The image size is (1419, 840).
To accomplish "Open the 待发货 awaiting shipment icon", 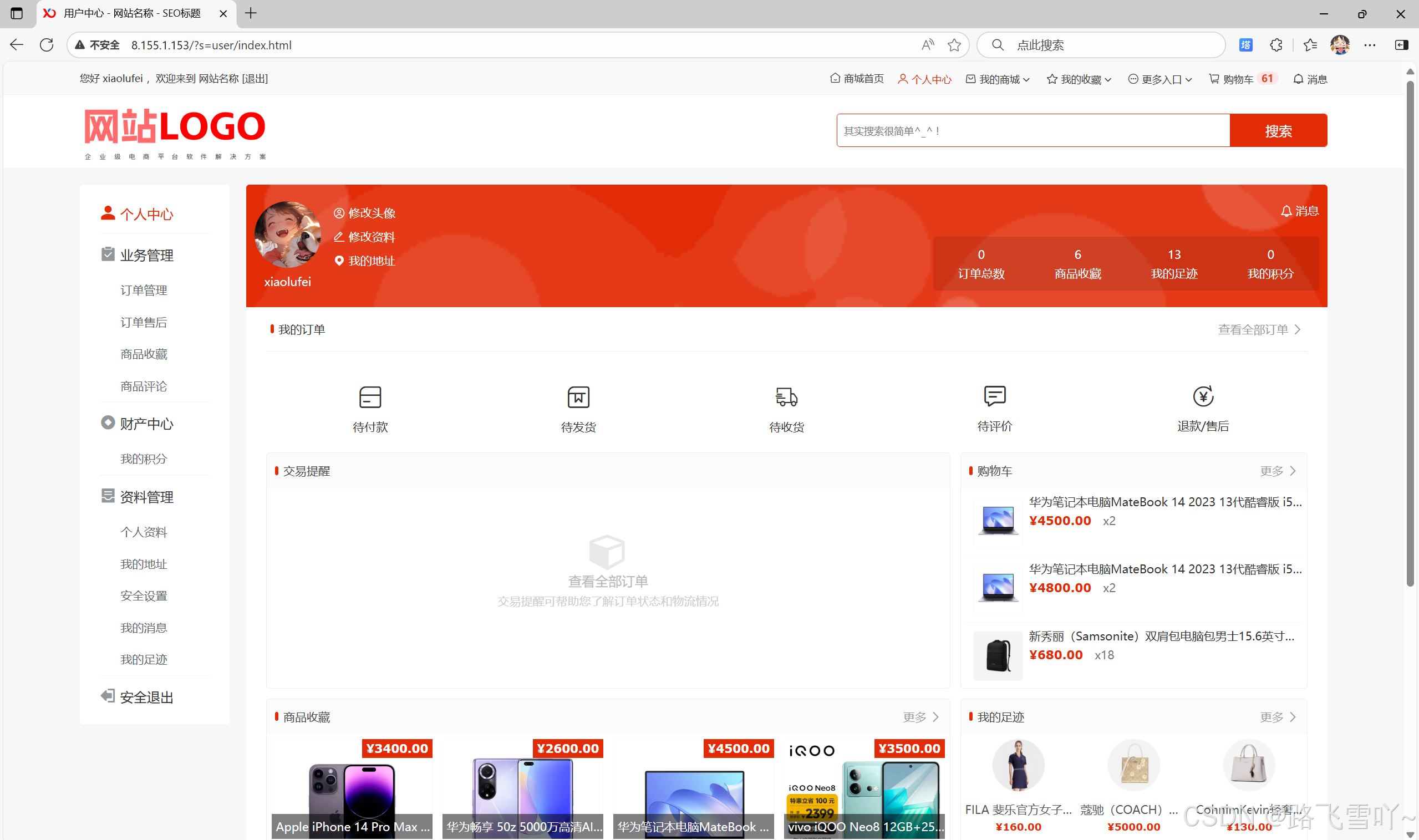I will coord(578,398).
